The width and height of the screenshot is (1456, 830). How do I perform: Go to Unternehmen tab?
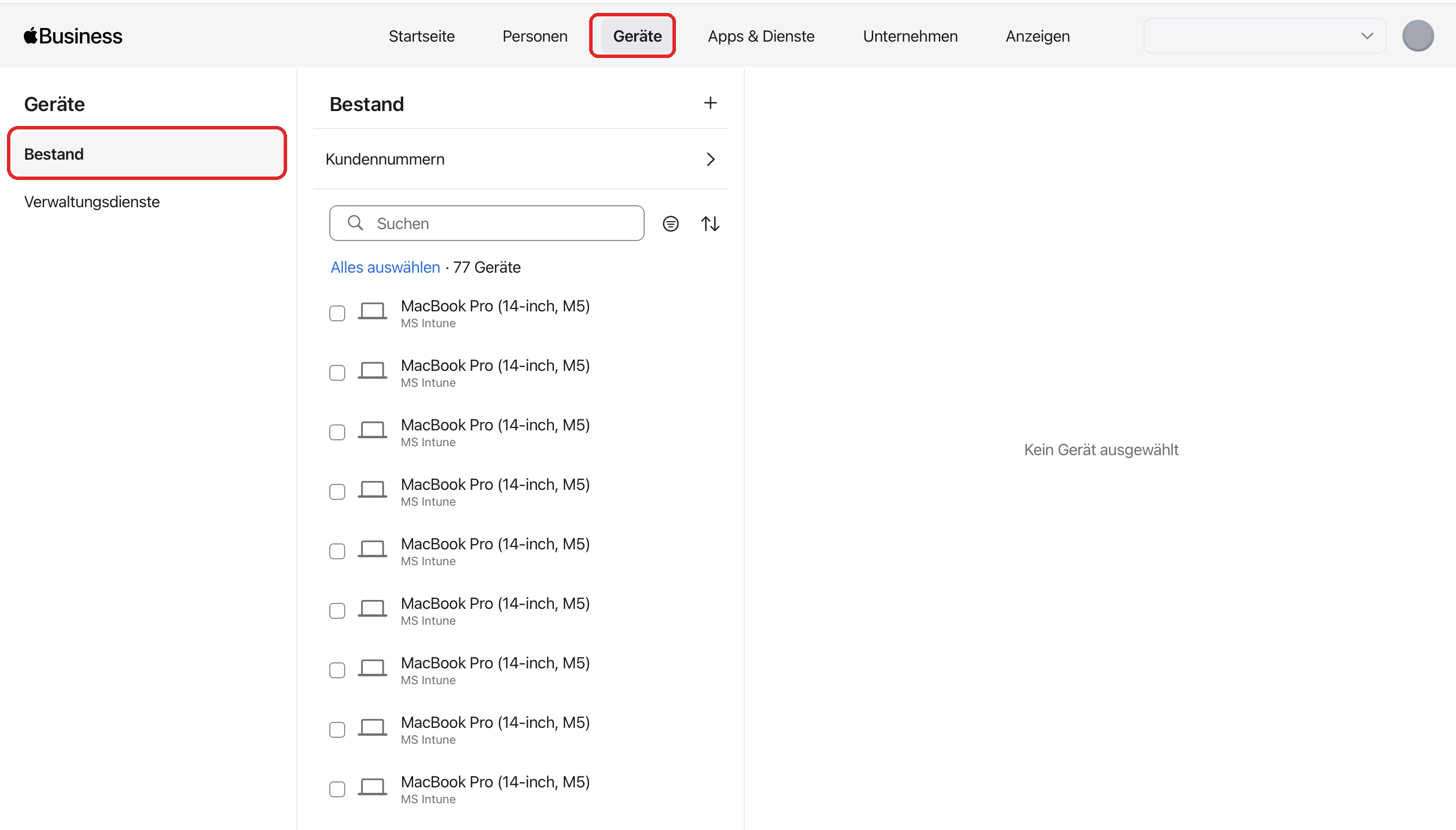pos(910,36)
